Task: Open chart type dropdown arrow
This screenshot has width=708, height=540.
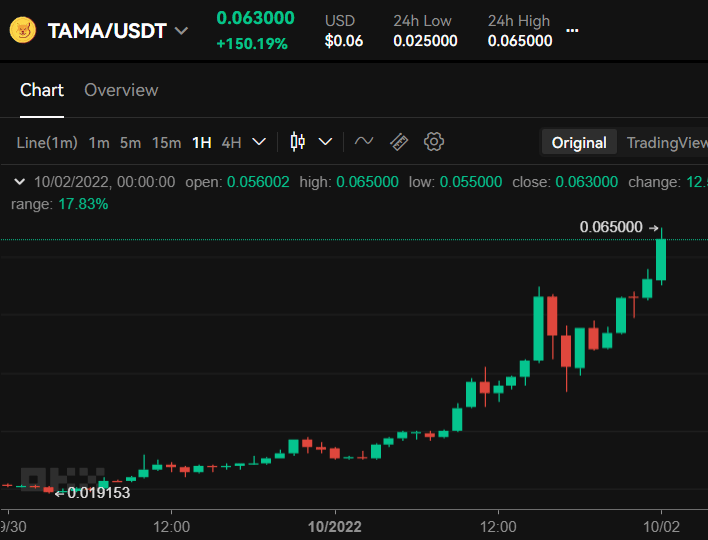Action: (325, 142)
